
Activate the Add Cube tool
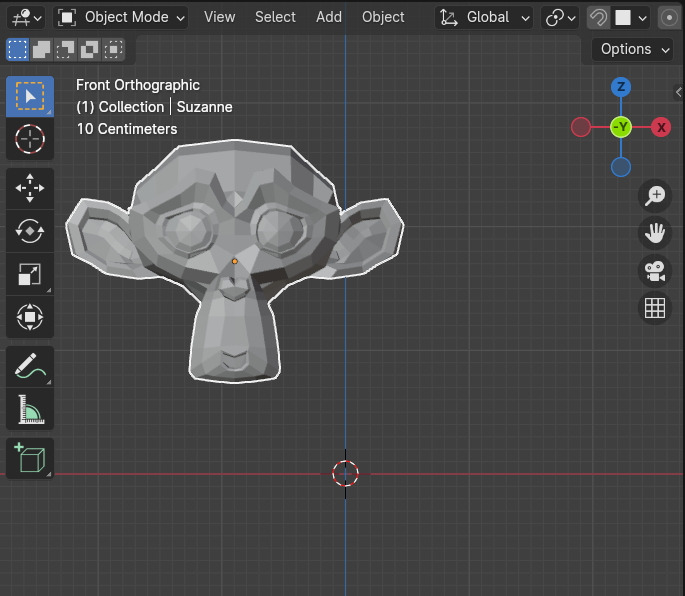click(30, 458)
